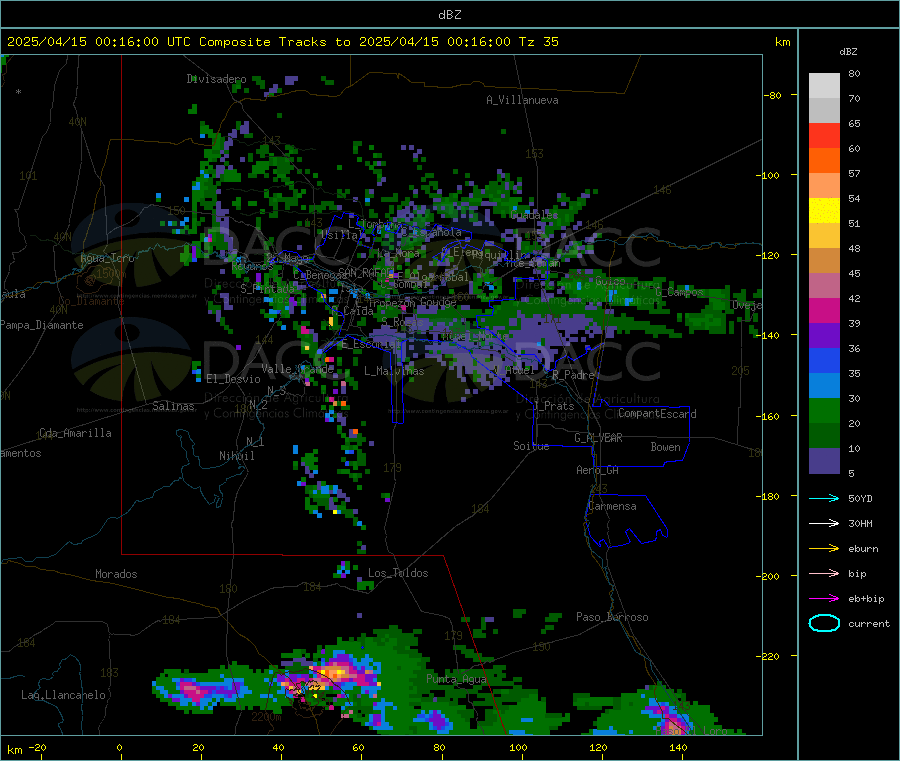Select the yellow 51-54 dBZ swatch
Image resolution: width=900 pixels, height=761 pixels.
click(x=824, y=211)
